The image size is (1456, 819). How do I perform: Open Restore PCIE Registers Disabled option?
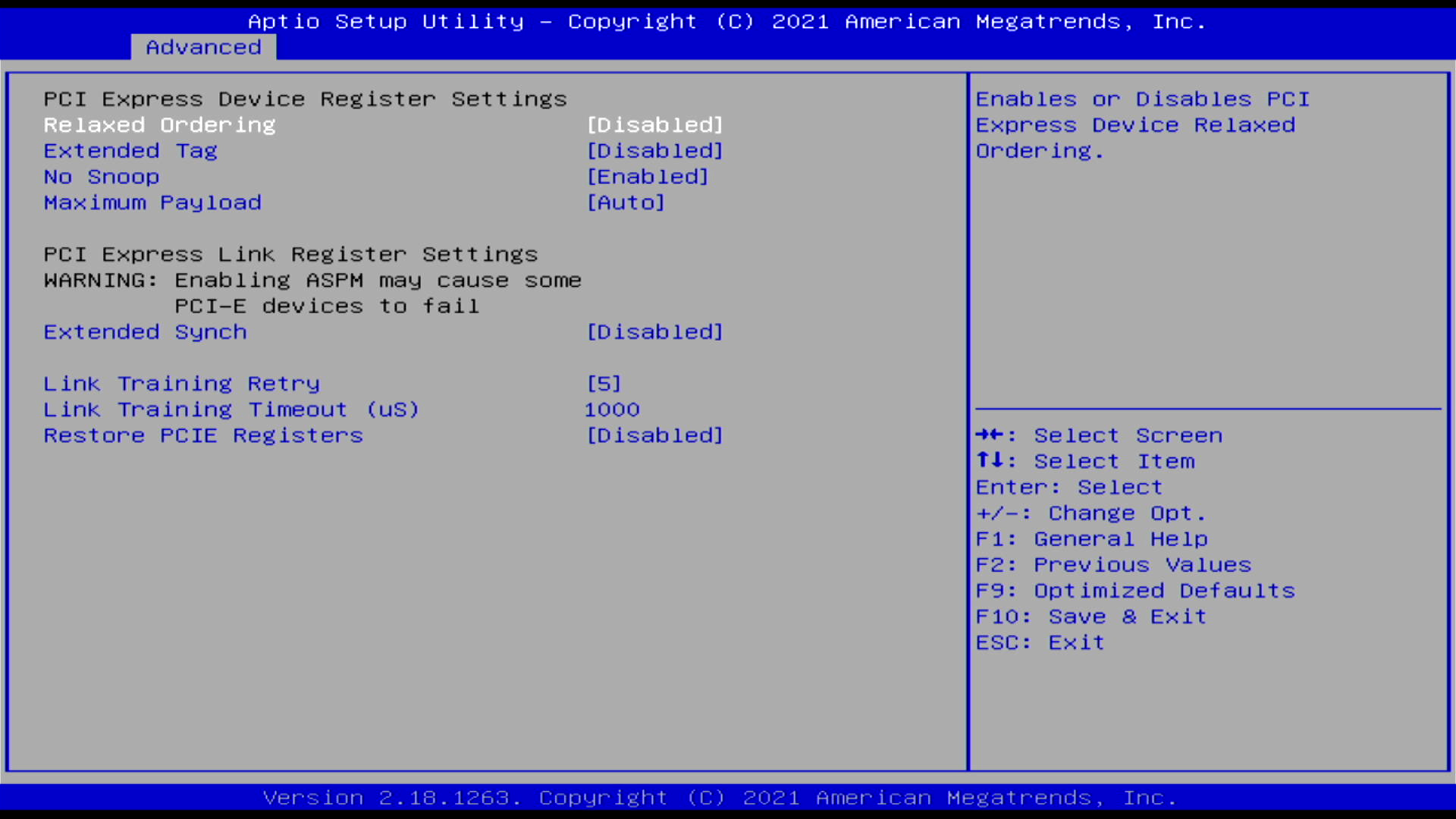tap(655, 435)
